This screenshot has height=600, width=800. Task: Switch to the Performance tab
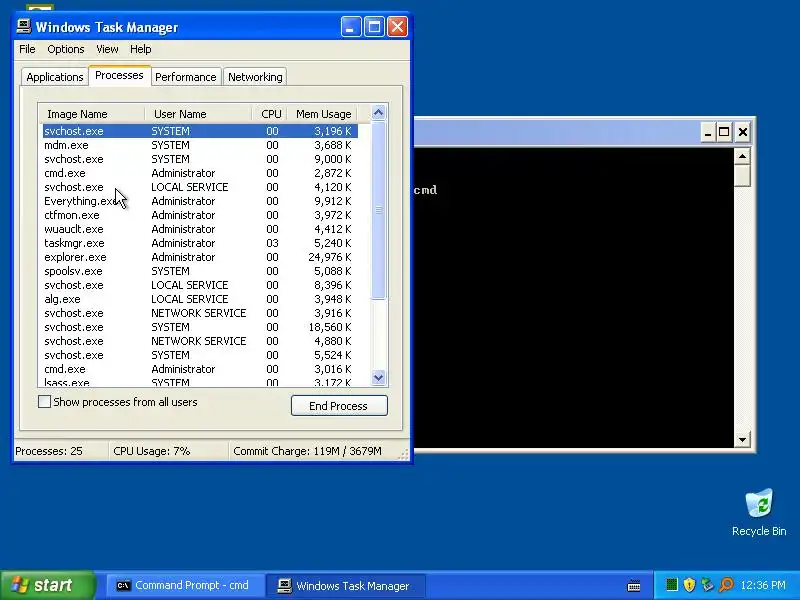(x=186, y=77)
